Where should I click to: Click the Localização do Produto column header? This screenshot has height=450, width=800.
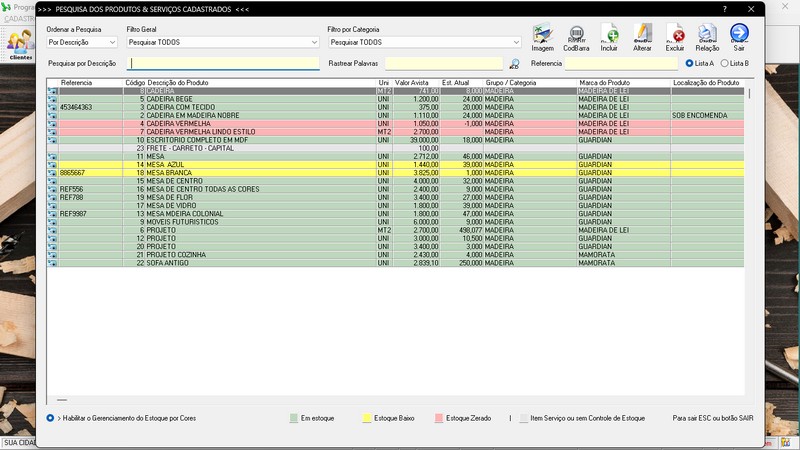tap(706, 83)
